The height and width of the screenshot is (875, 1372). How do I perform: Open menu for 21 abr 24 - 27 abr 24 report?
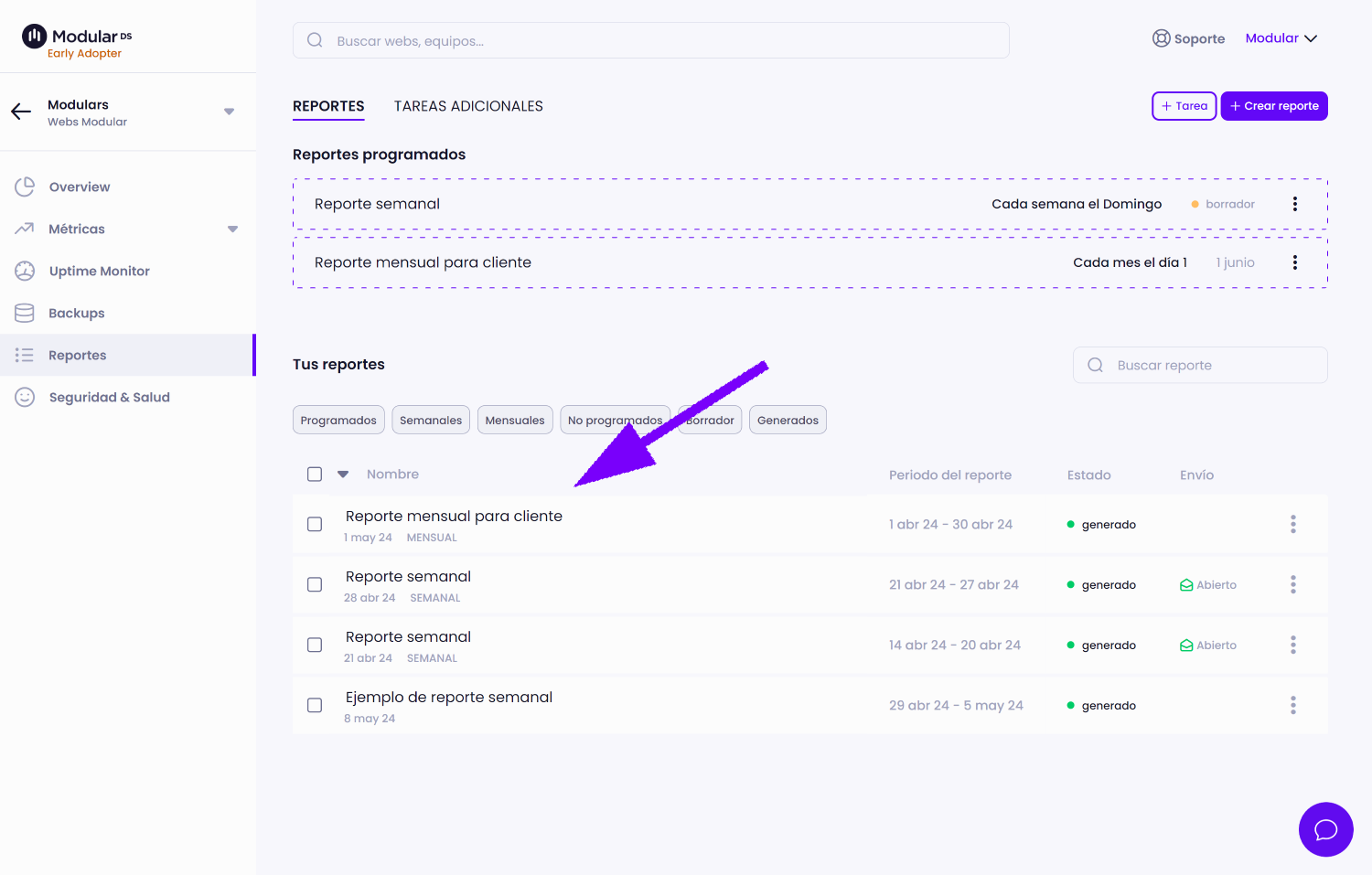1293,584
